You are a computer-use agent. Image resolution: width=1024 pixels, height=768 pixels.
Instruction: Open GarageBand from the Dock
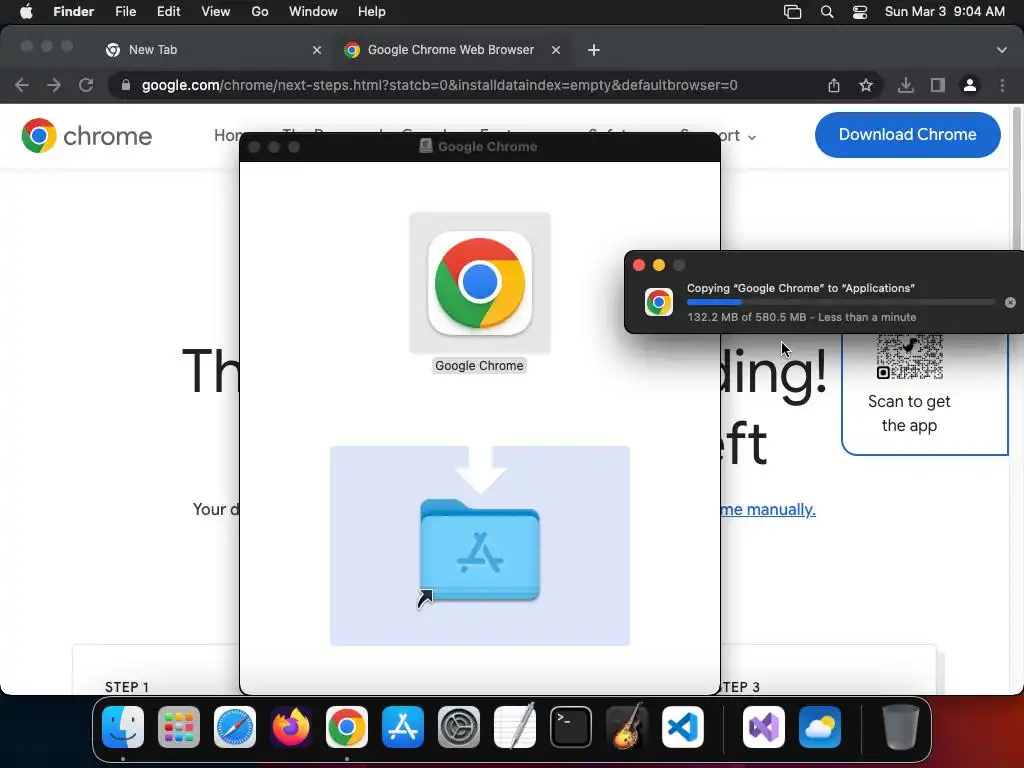[627, 727]
